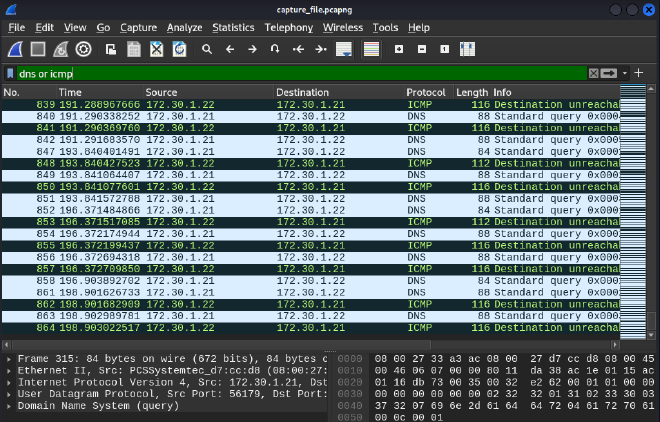This screenshot has width=660, height=422.
Task: Open the View menu
Action: point(75,28)
